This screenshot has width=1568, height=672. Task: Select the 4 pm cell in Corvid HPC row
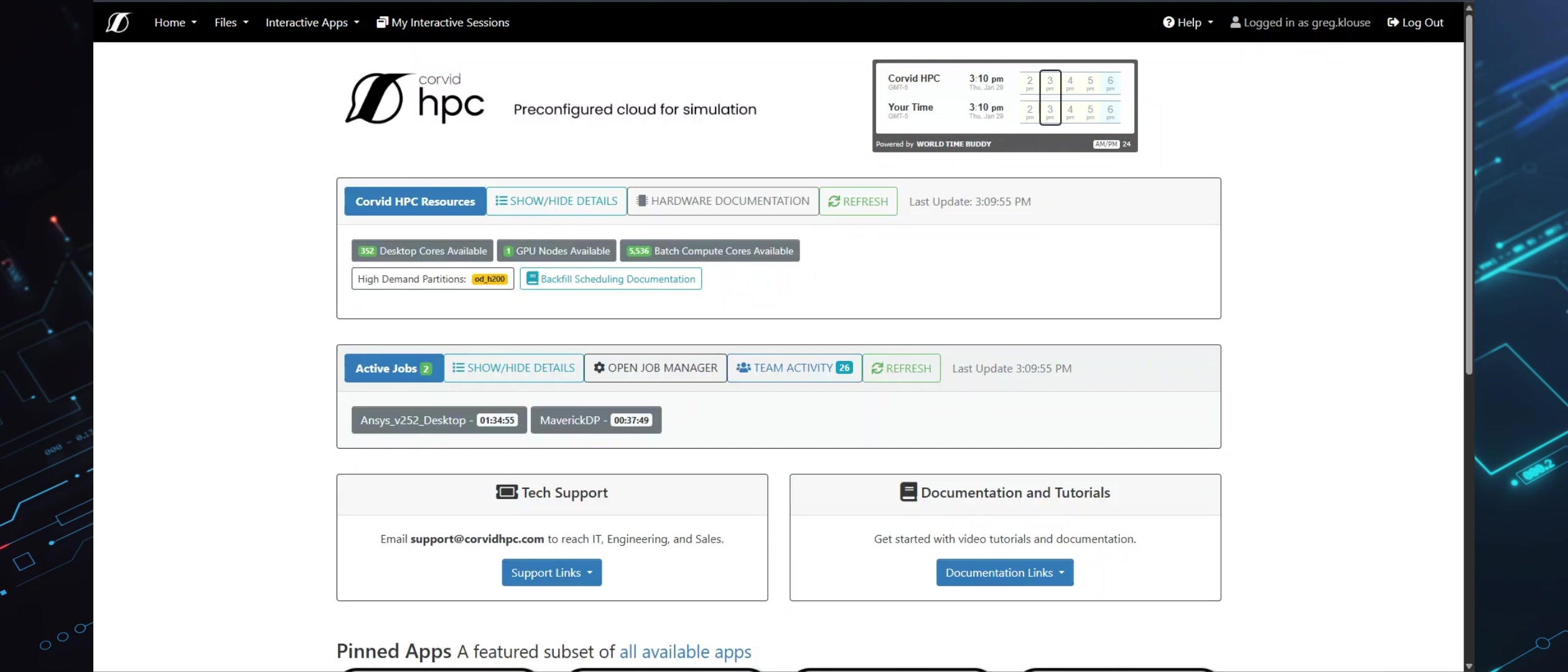[1070, 83]
